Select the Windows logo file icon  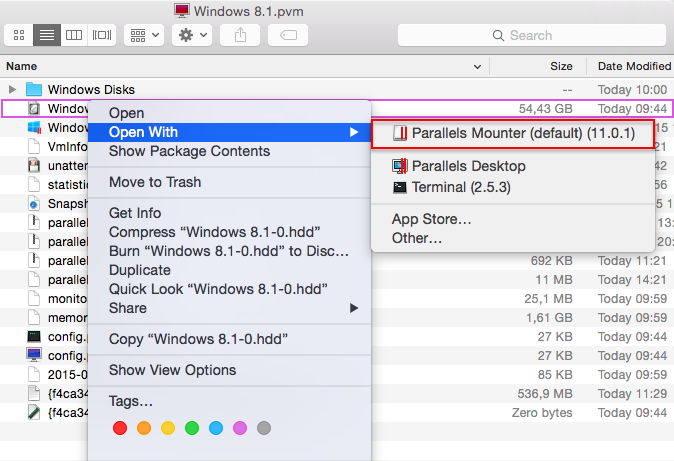tap(34, 127)
